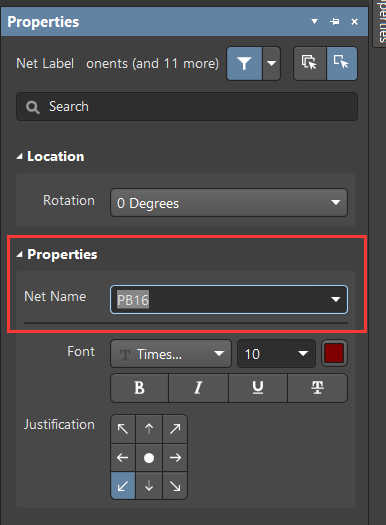
Task: Set justification to center dot
Action: [149, 457]
